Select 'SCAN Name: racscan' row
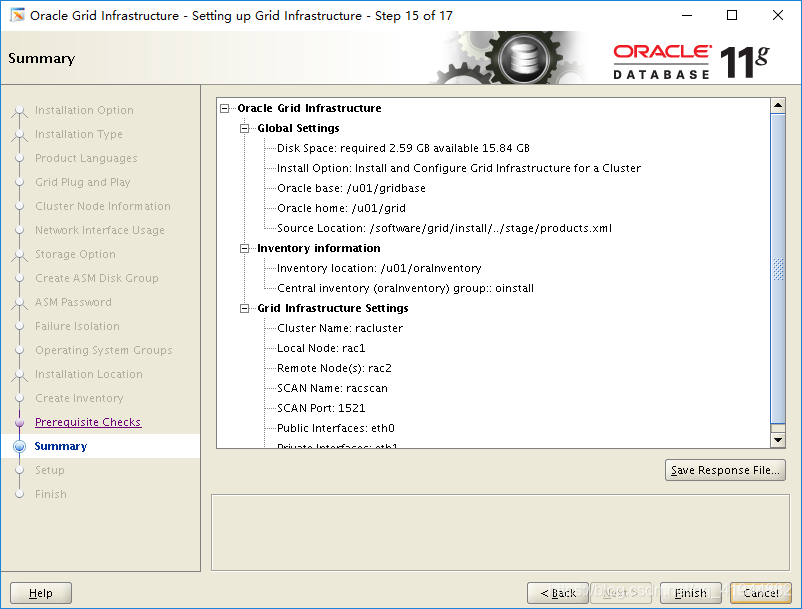This screenshot has height=609, width=802. click(332, 388)
